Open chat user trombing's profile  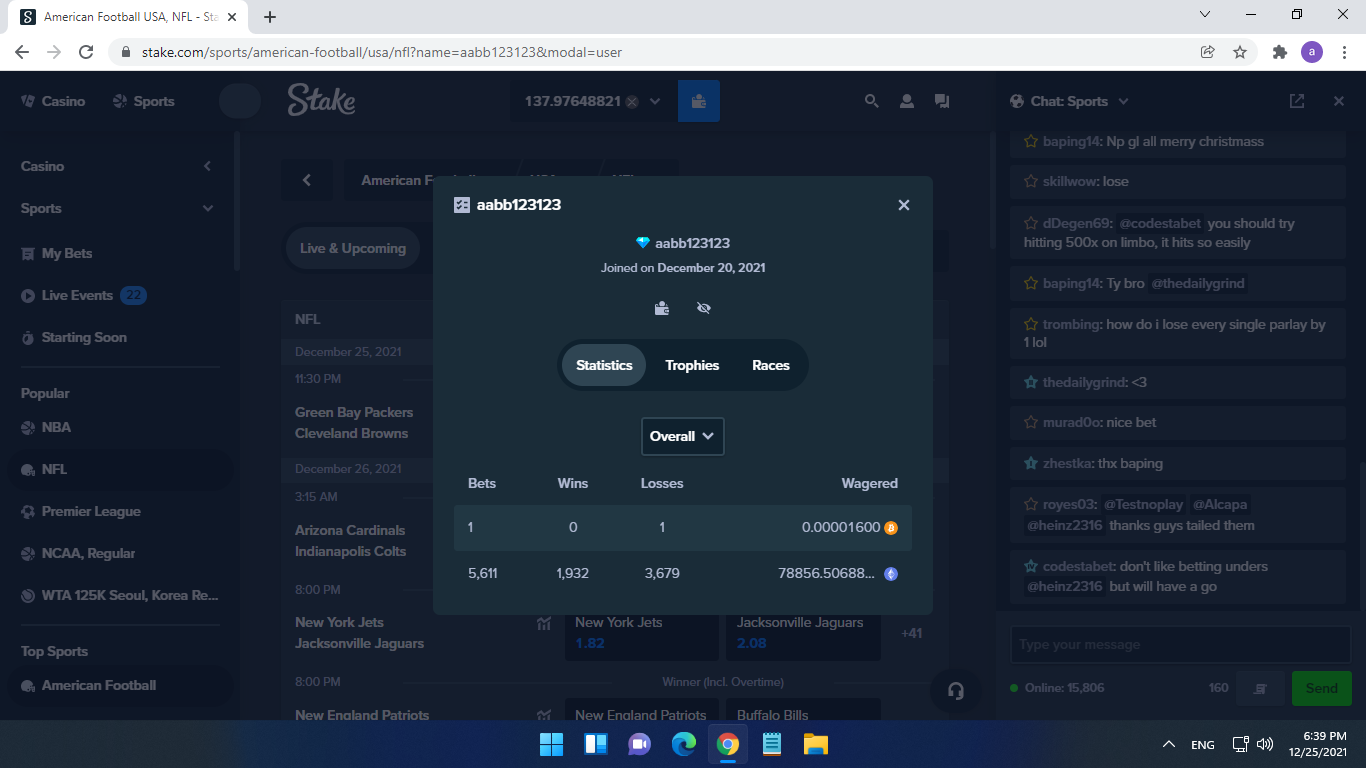1070,324
